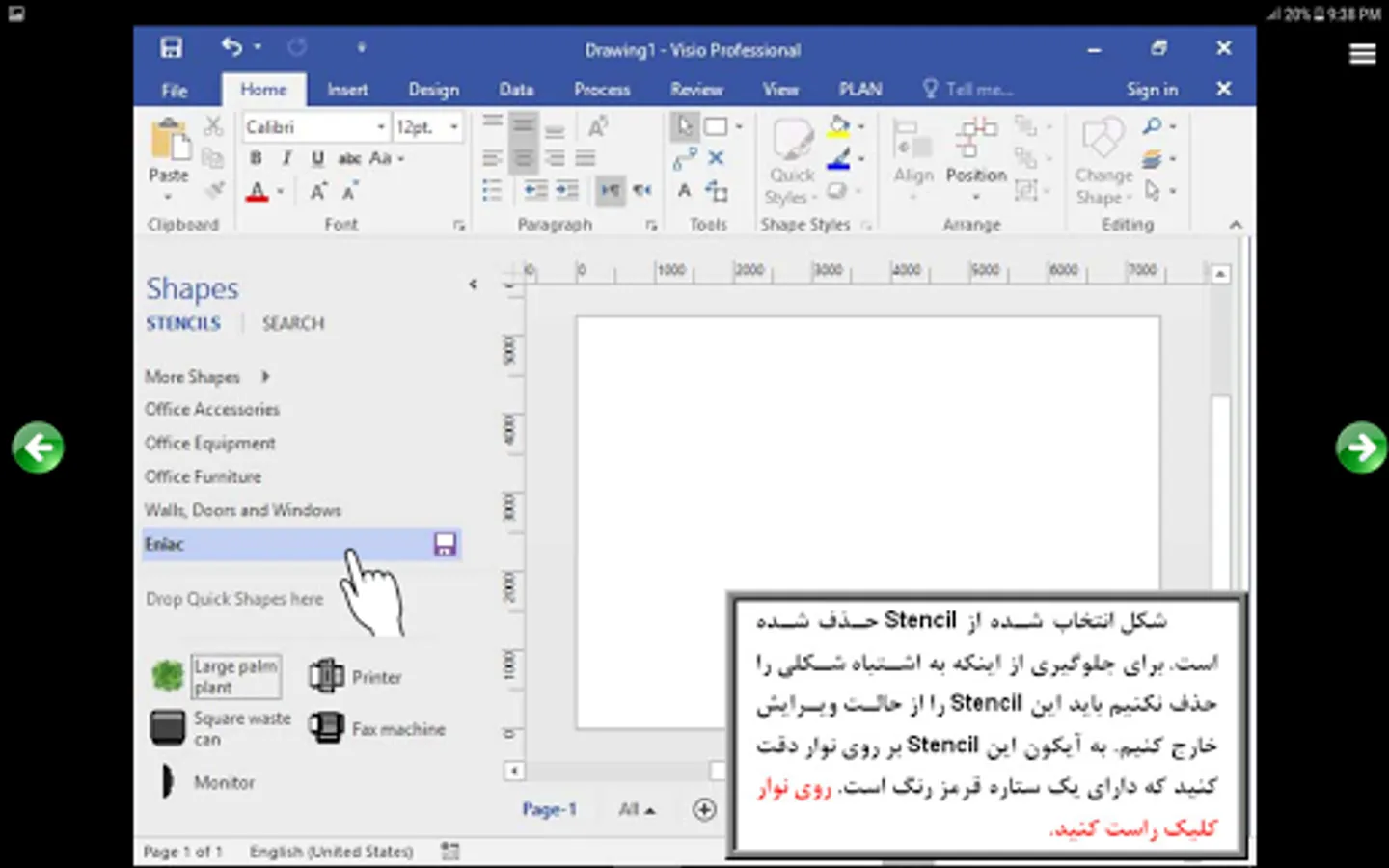The width and height of the screenshot is (1389, 868).
Task: Click the Save icon in the title bar
Action: [x=172, y=48]
